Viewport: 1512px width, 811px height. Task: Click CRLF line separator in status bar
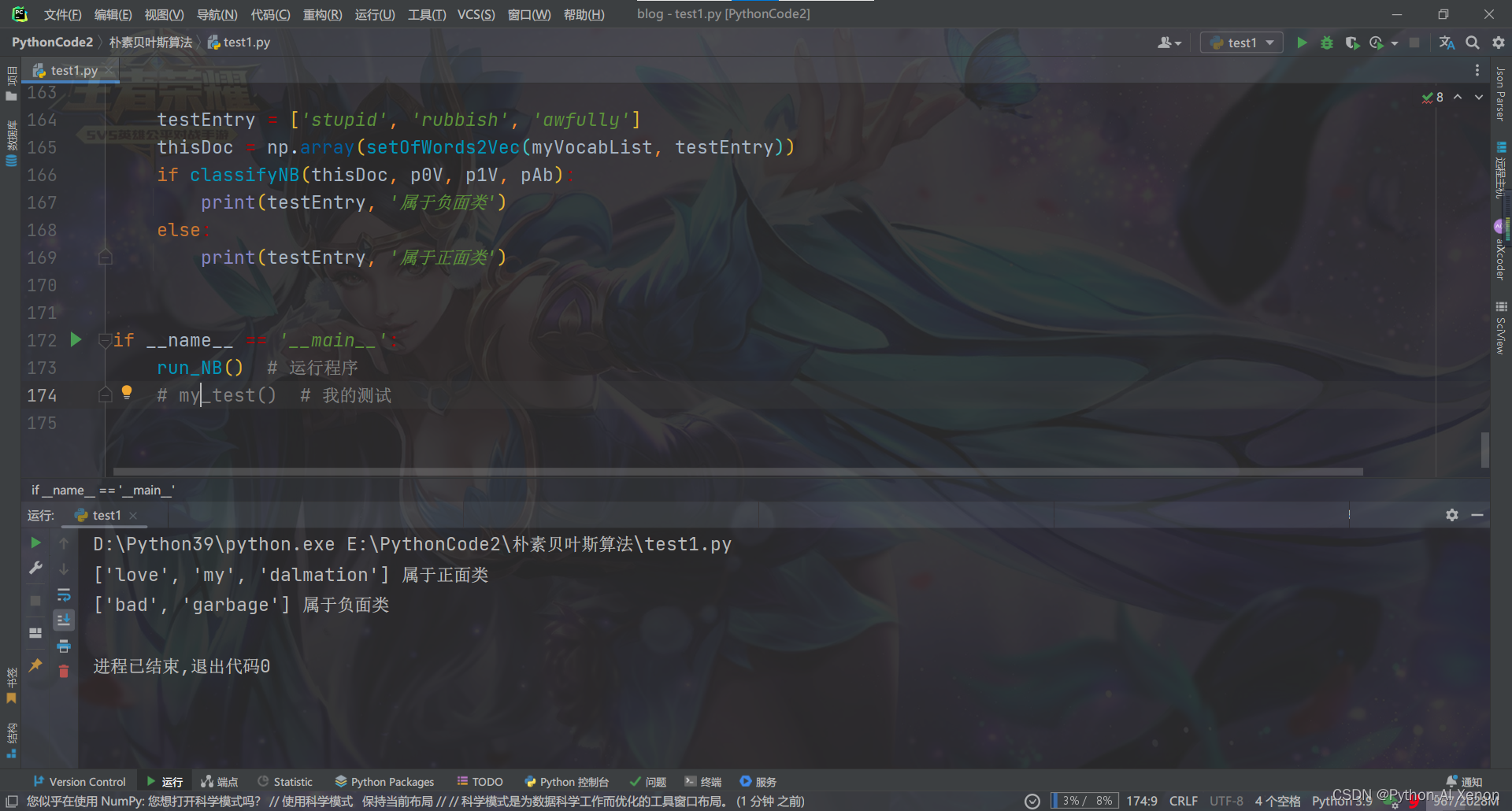(1184, 801)
